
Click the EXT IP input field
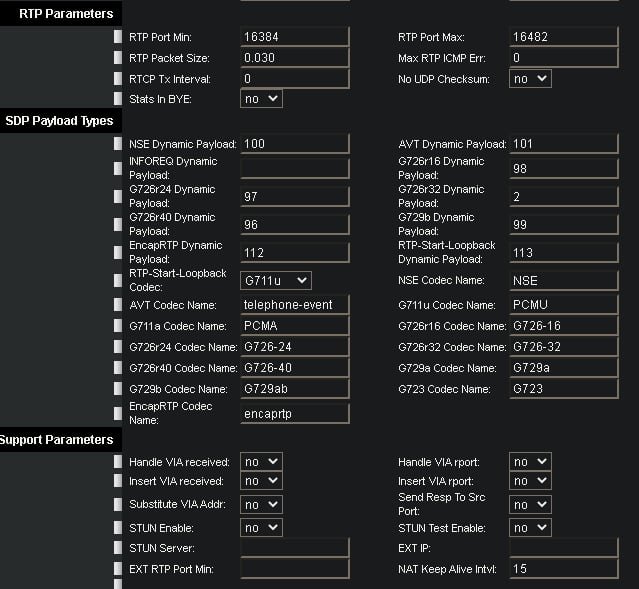(564, 548)
